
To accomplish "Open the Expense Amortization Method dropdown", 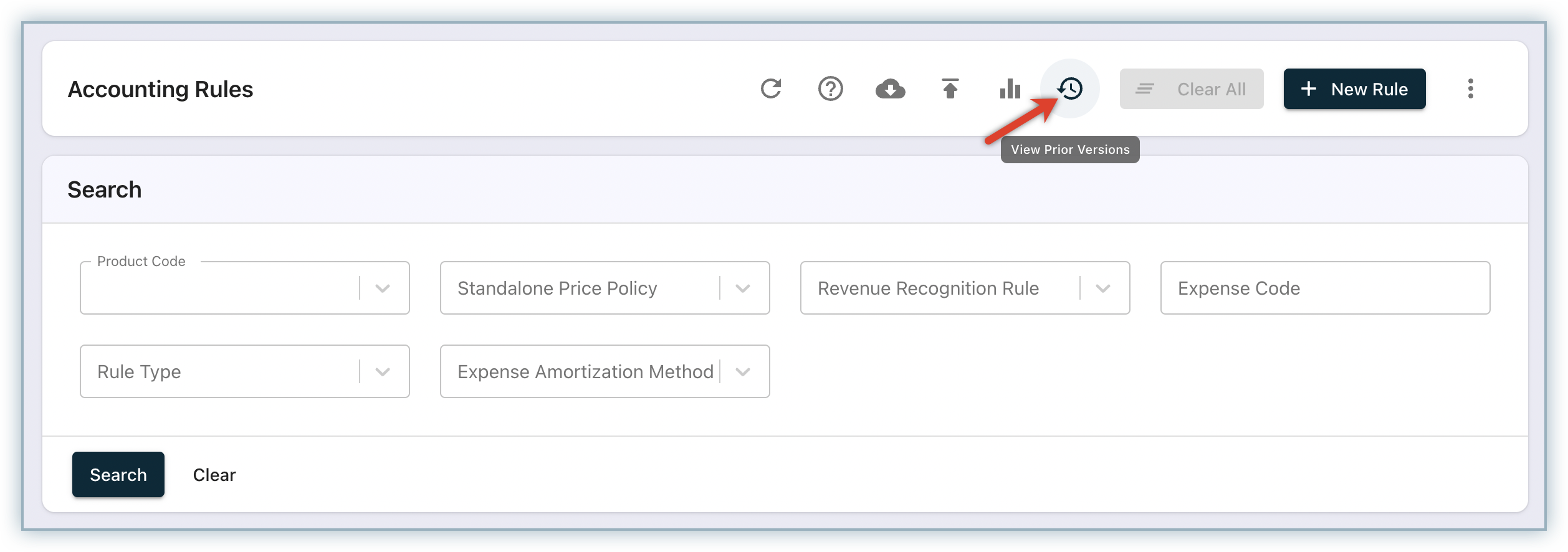I will pos(742,372).
